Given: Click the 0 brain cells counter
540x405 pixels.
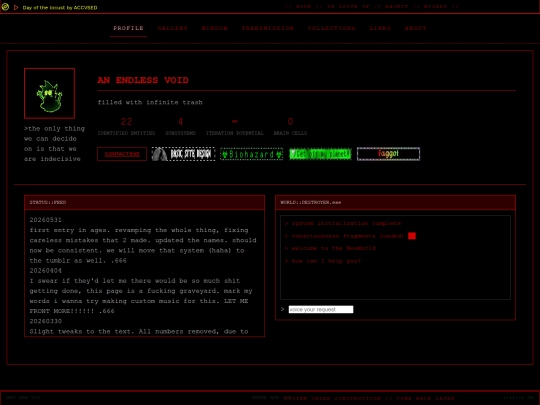Looking at the screenshot, I should click(290, 126).
